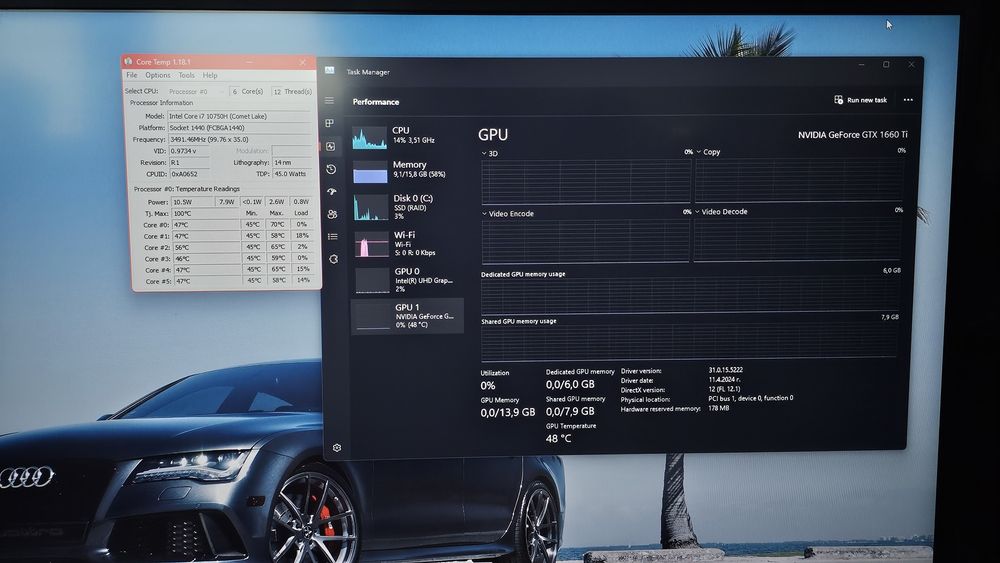Click the 3D engine utilization graph
The height and width of the screenshot is (563, 1000).
point(586,181)
